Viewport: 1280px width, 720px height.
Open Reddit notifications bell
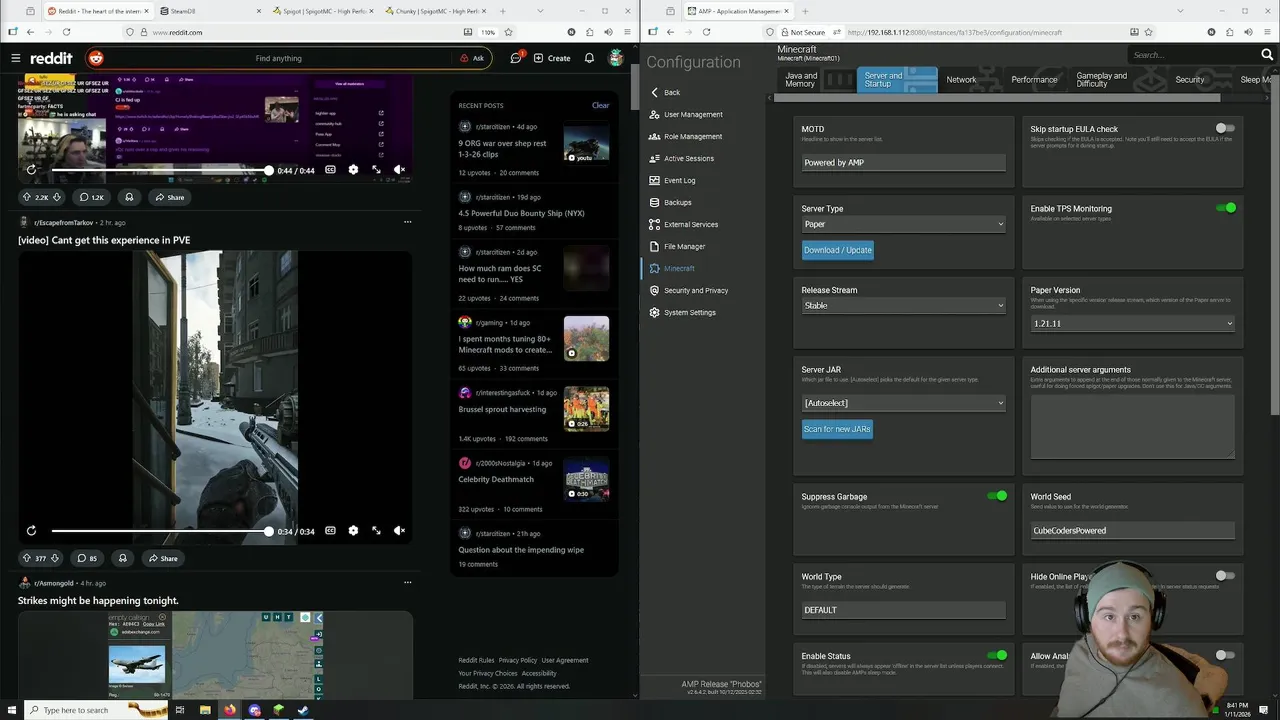[589, 58]
